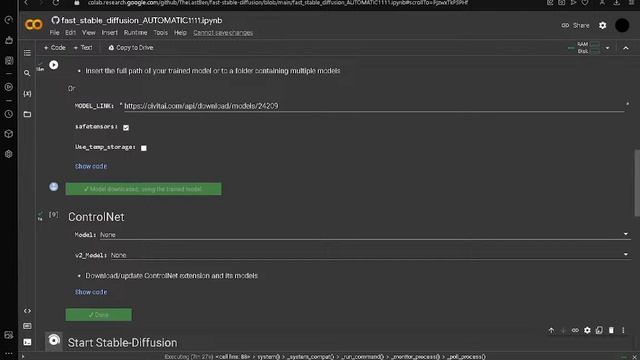This screenshot has width=640, height=360.
Task: Open browser sidebar history clock icon
Action: pyautogui.click(x=9, y=114)
